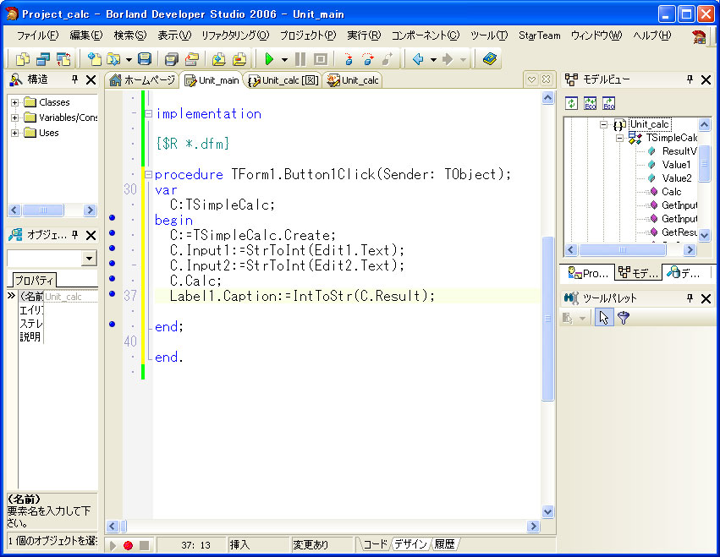The image size is (720, 557).
Task: Expand the Variables/Cons folder node
Action: [x=15, y=118]
